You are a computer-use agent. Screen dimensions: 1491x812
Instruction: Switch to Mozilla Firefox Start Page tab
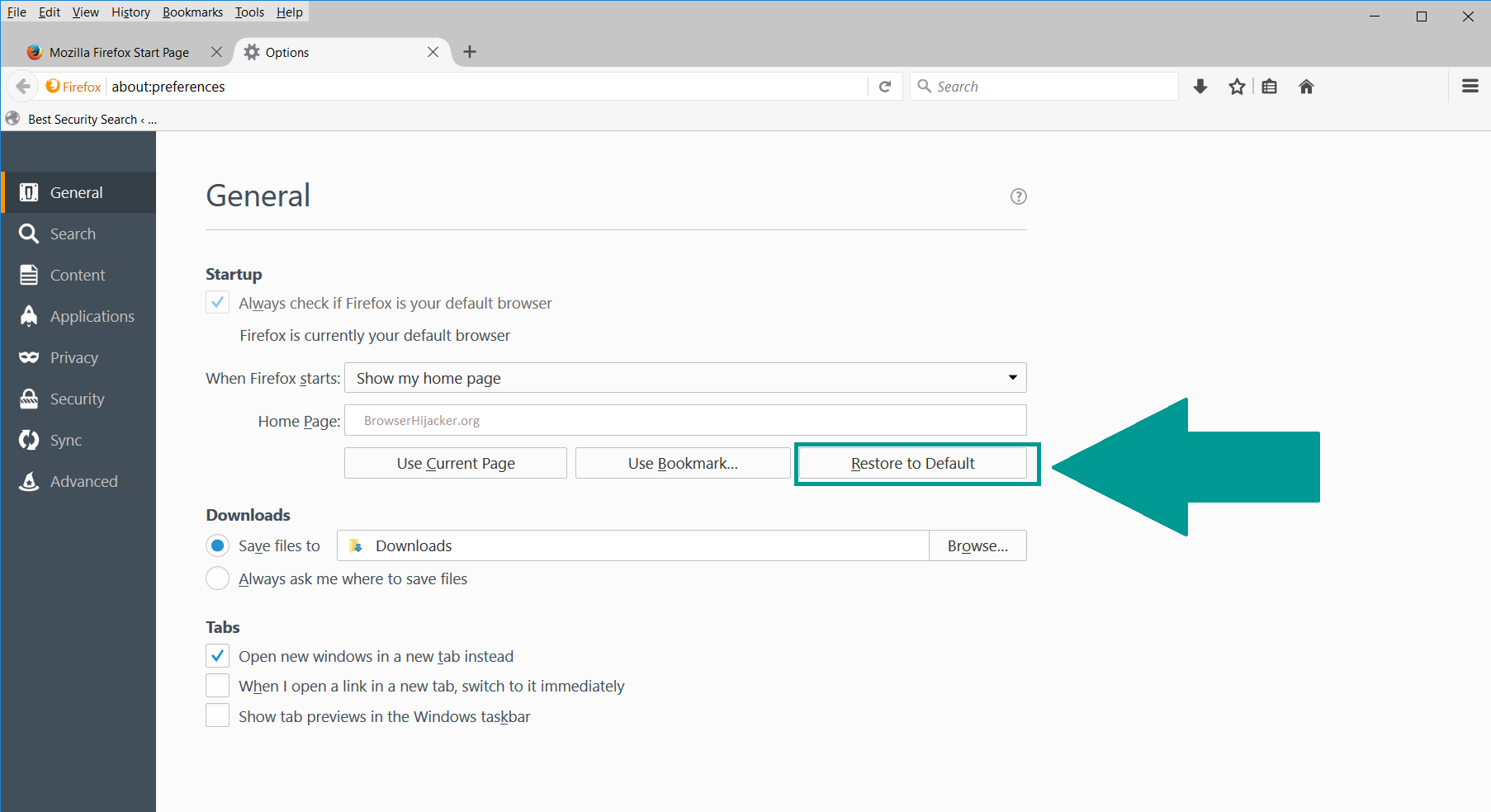coord(119,52)
